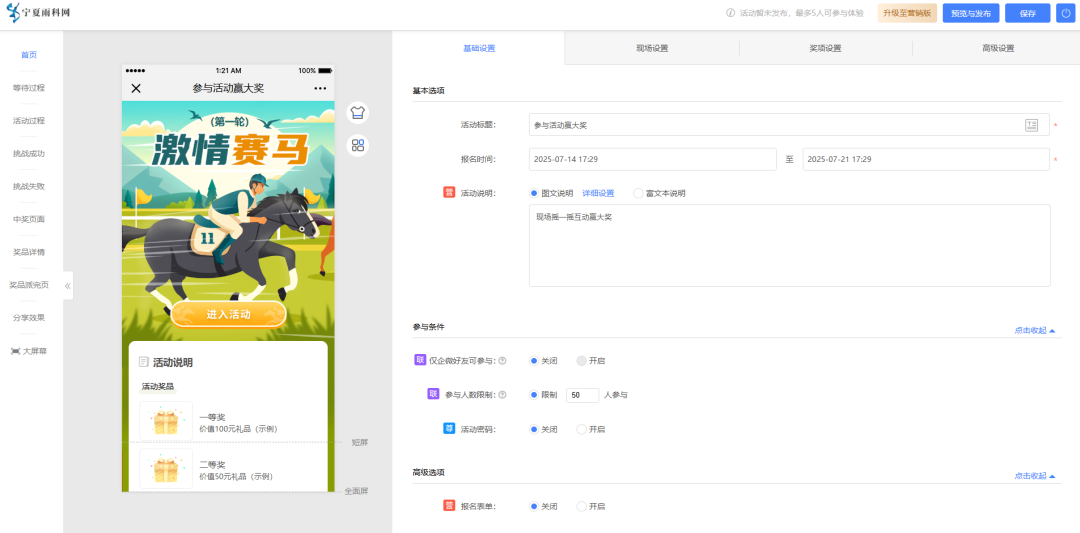Open 详细设置 link next to 图文说明
The width and height of the screenshot is (1080, 533).
pos(598,194)
